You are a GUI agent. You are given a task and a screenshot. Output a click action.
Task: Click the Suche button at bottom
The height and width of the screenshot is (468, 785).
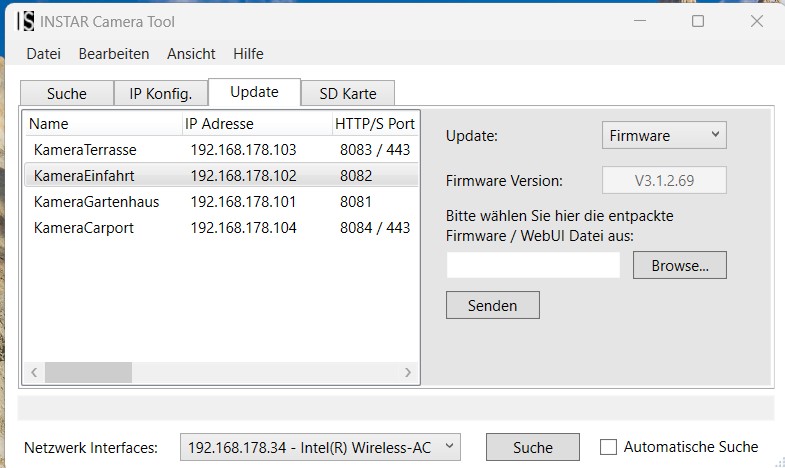click(x=533, y=447)
